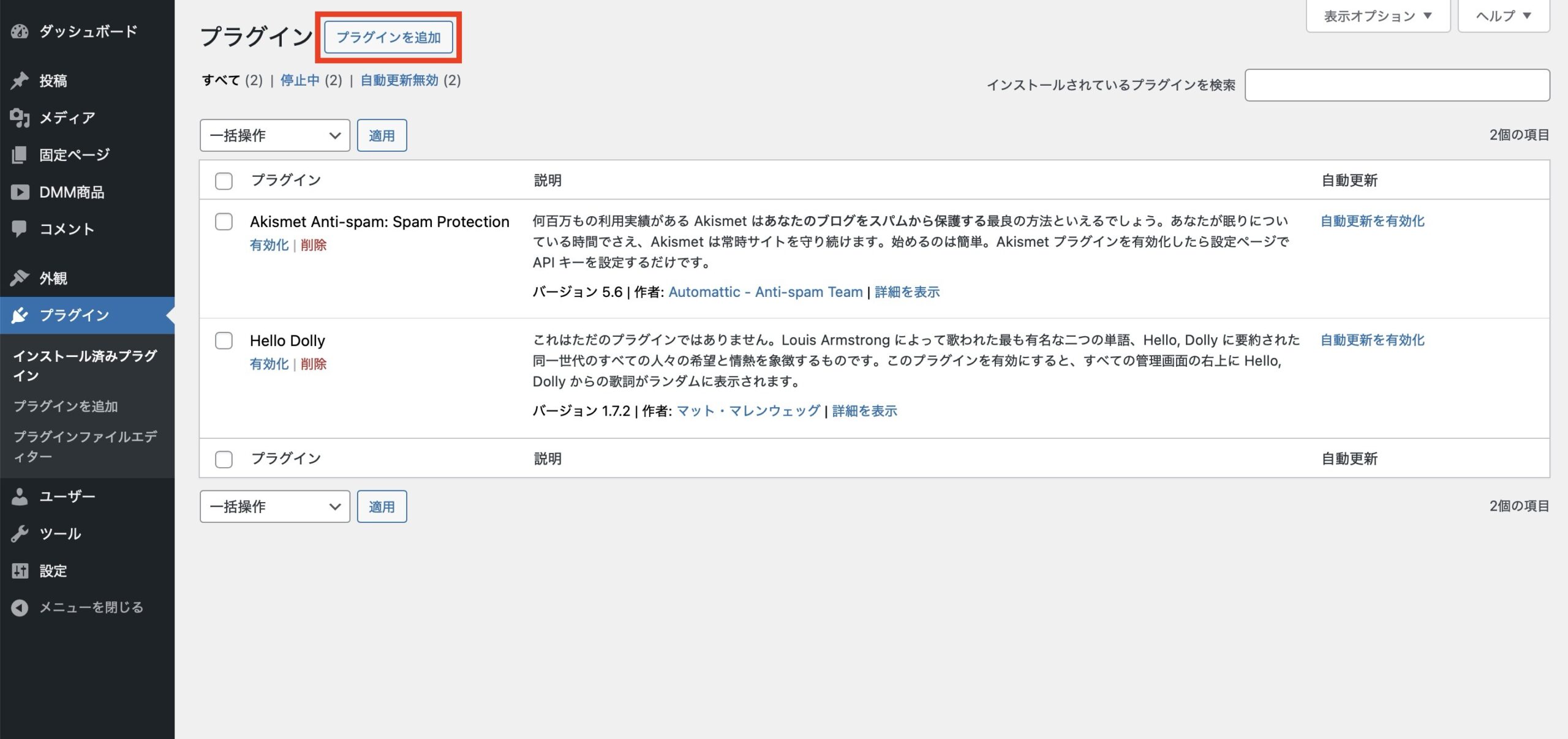The width and height of the screenshot is (1568, 739).
Task: Click the プラグインを追加 button
Action: (x=388, y=37)
